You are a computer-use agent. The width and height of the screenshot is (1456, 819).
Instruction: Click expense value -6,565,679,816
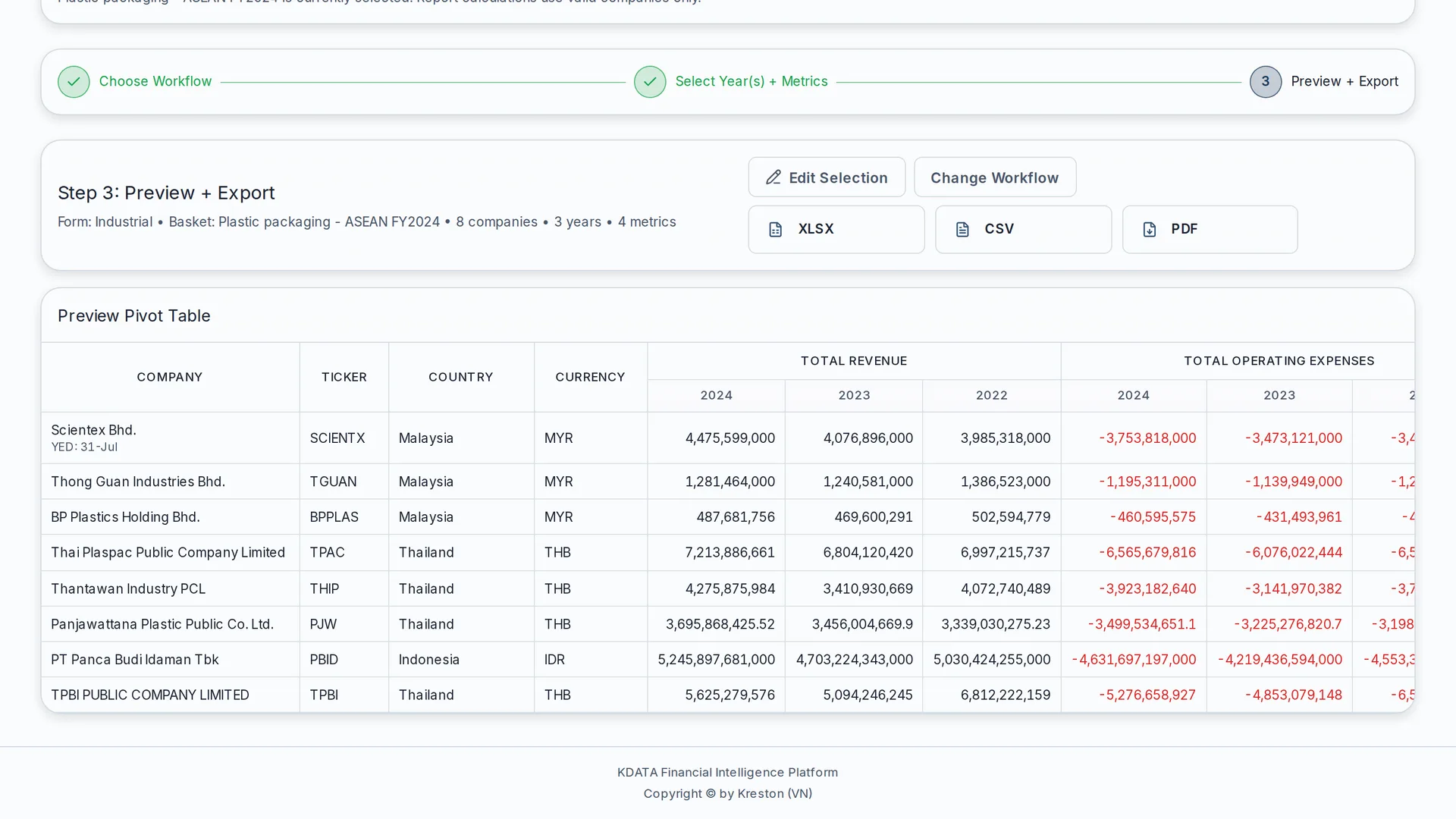point(1147,553)
